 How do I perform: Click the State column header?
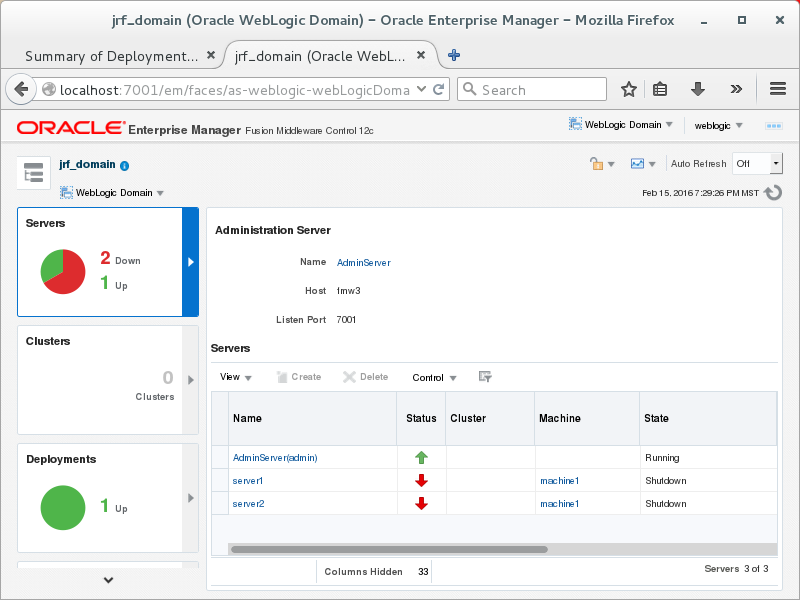[708, 418]
